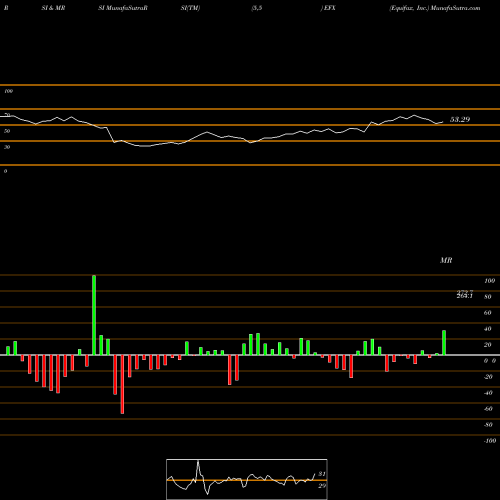500x500 pixels.
Task: Click the 30 label on RSI axis
Action: 7,147
